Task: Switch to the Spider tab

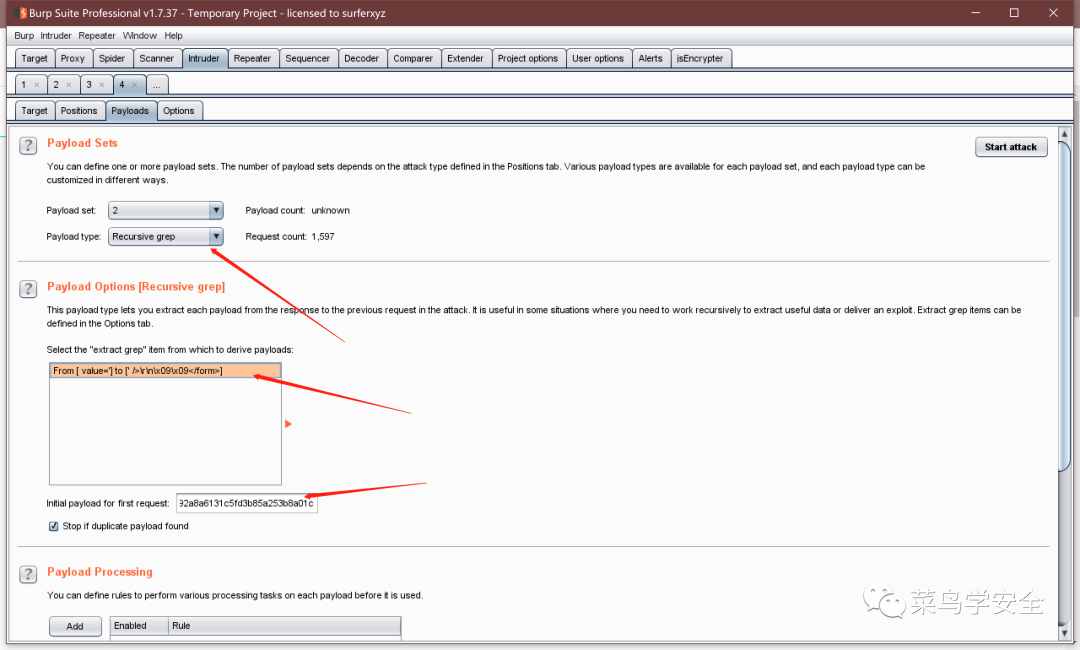Action: [x=112, y=59]
